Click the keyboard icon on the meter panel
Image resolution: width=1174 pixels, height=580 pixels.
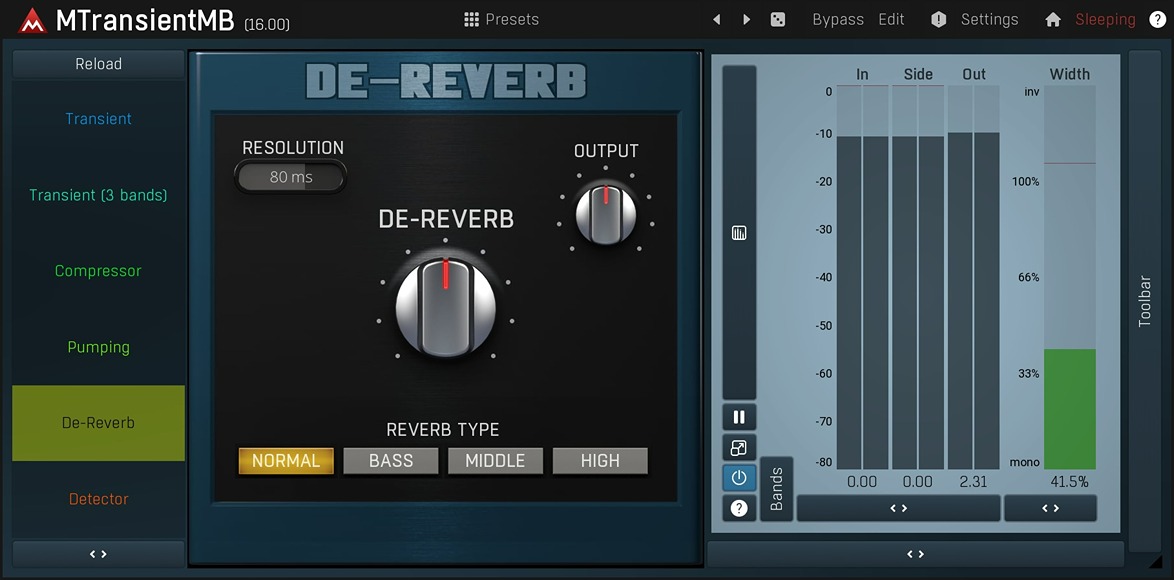tap(738, 232)
